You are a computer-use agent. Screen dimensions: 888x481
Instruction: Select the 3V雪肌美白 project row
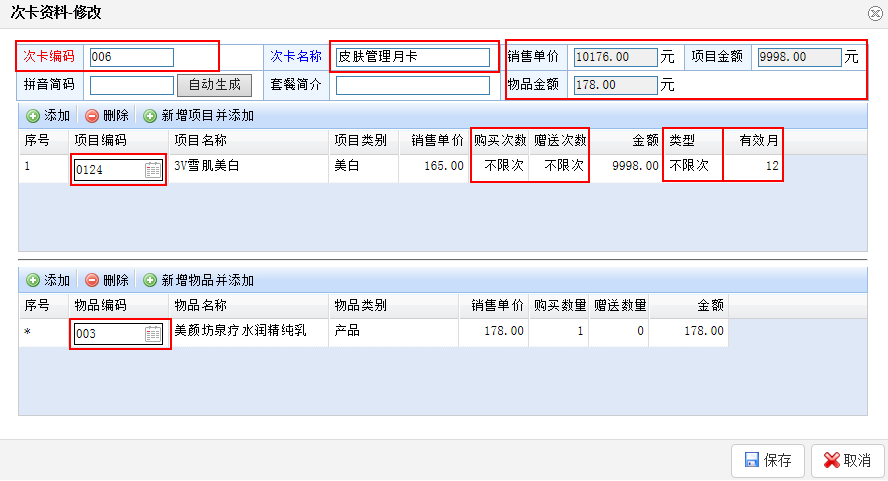click(250, 166)
